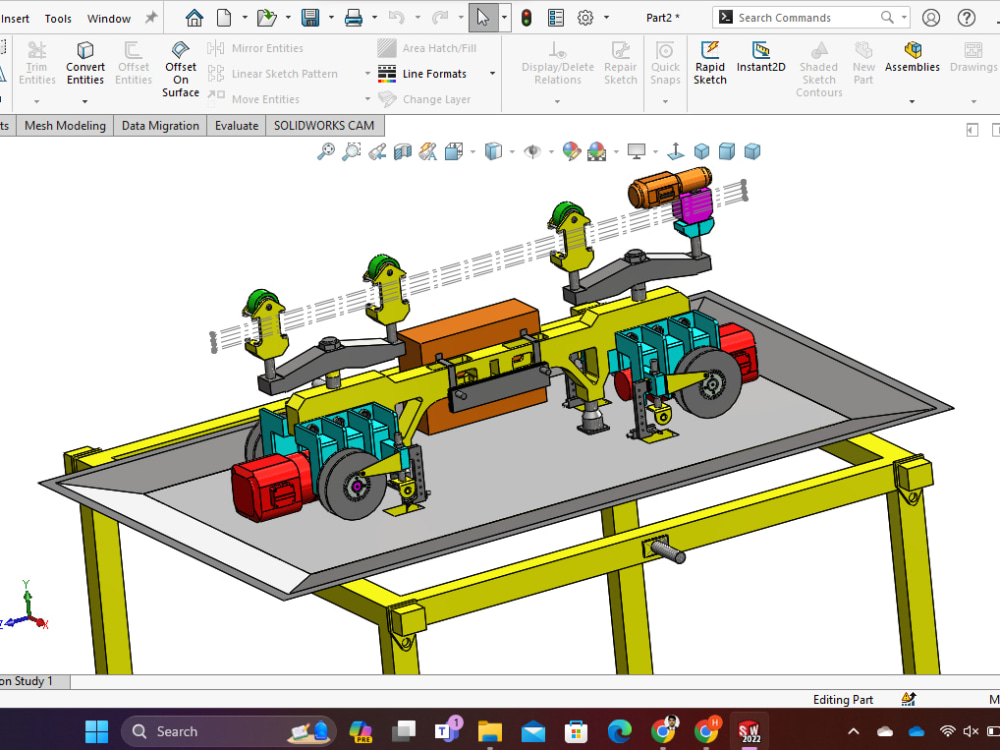Click Offset On Surface tool

pos(180,70)
